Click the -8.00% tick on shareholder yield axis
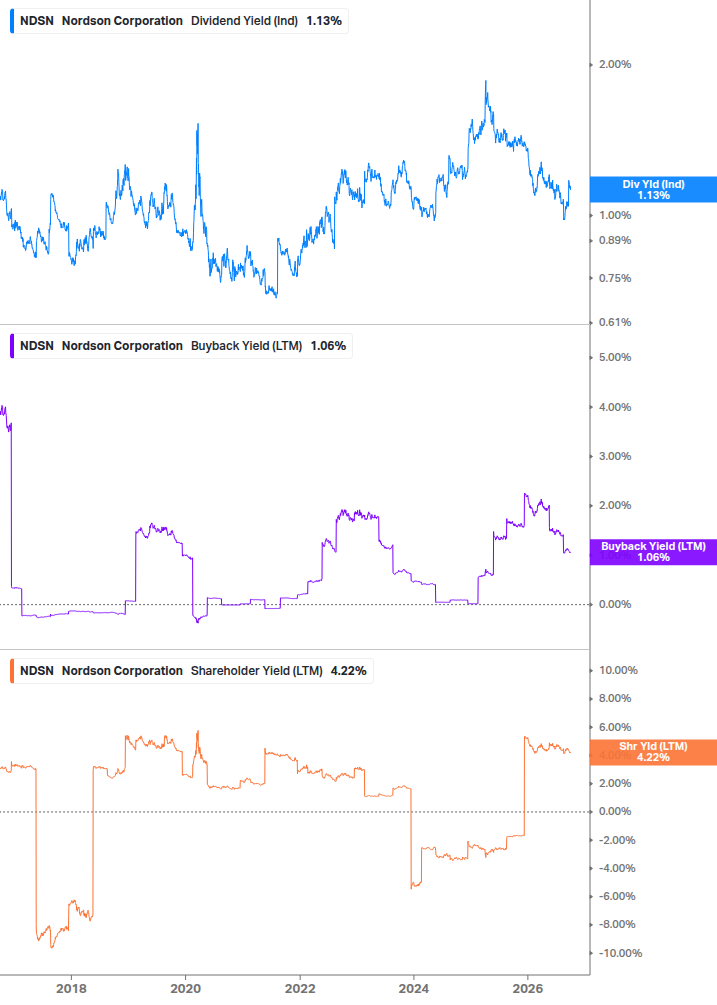Screen dimensions: 717x1005 point(617,924)
